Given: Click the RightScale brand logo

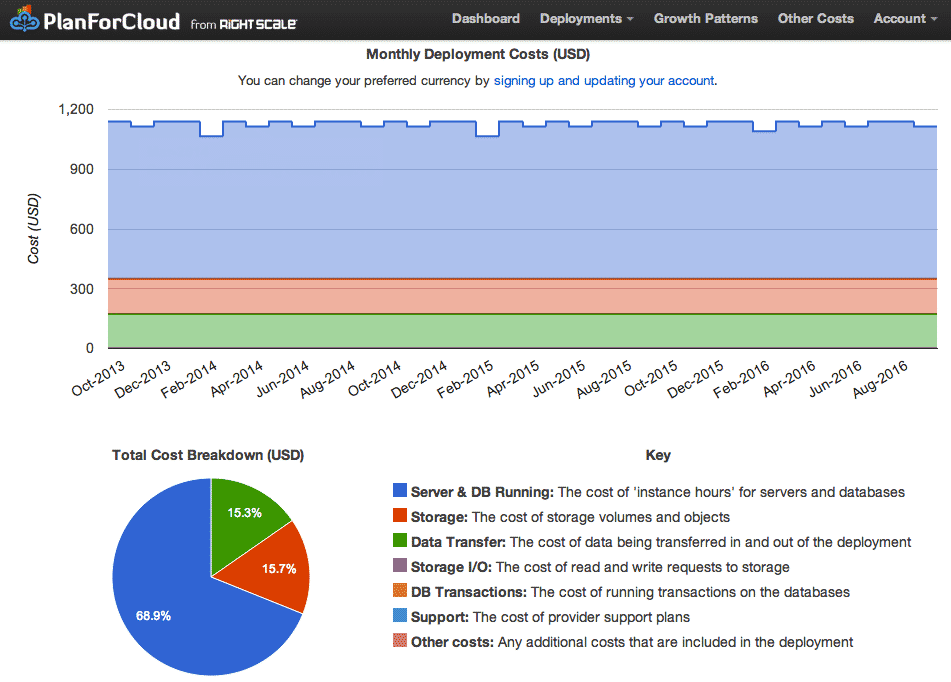Looking at the screenshot, I should tap(256, 22).
